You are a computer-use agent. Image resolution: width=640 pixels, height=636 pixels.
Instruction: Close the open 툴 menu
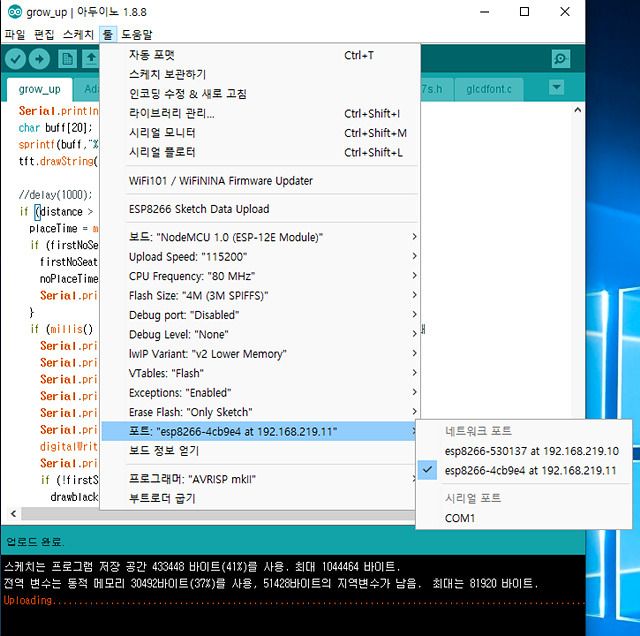coord(108,34)
